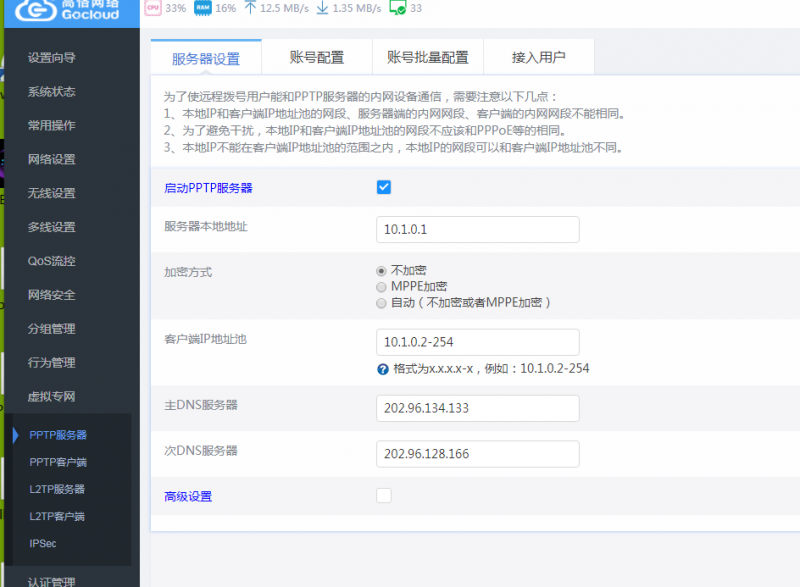Toggle the 启动PPTP服务器 checkbox
Screen dimensions: 800x587
(x=384, y=187)
